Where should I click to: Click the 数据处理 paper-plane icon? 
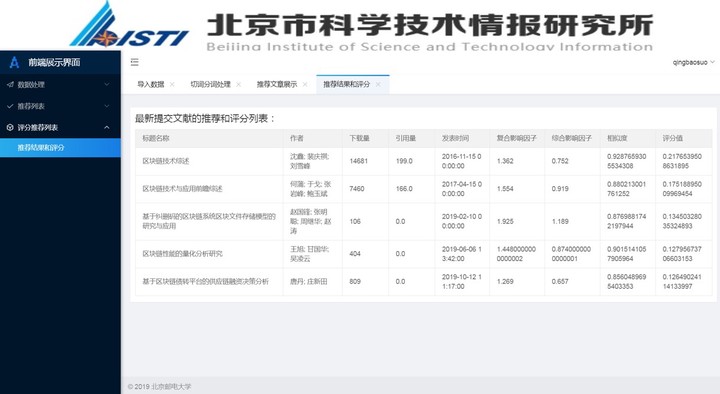click(10, 84)
